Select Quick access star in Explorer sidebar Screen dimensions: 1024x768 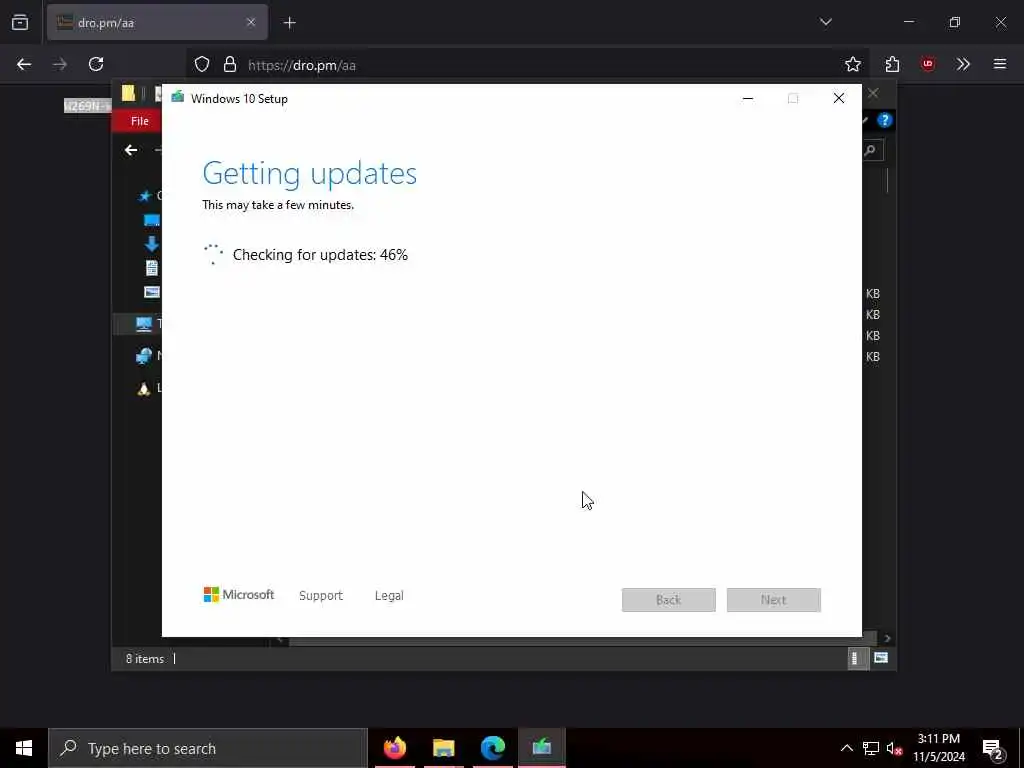click(x=145, y=196)
